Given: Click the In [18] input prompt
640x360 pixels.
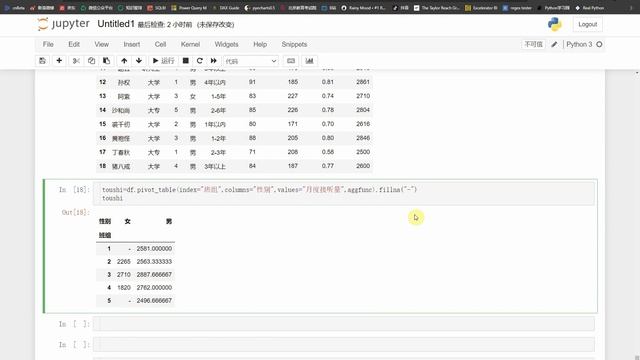Looking at the screenshot, I should click(x=74, y=189).
